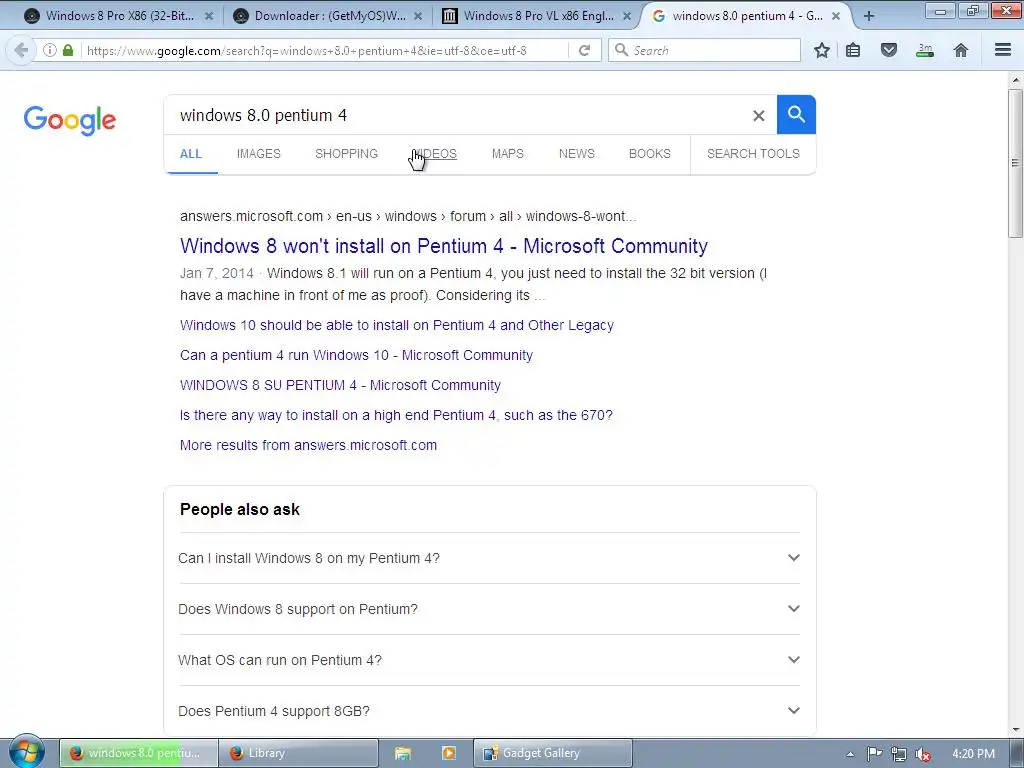The image size is (1024, 768).
Task: Open a new tab with plus button
Action: tap(869, 16)
